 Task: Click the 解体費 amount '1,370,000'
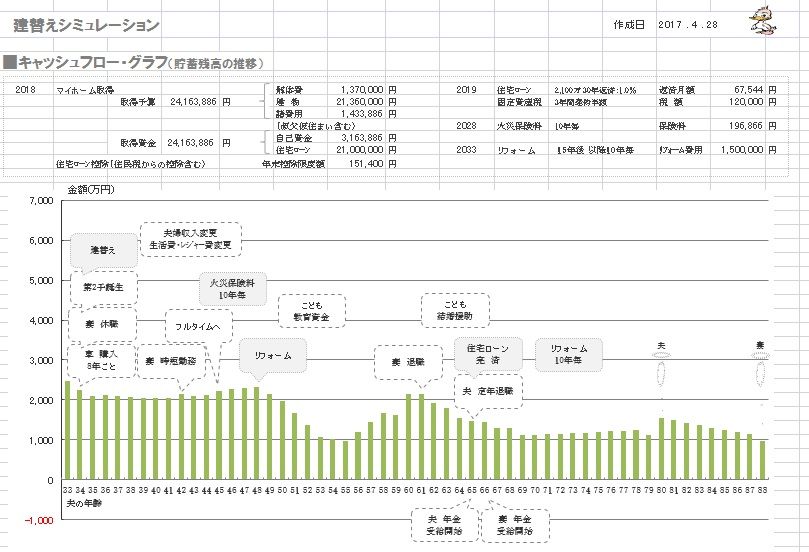pyautogui.click(x=362, y=90)
